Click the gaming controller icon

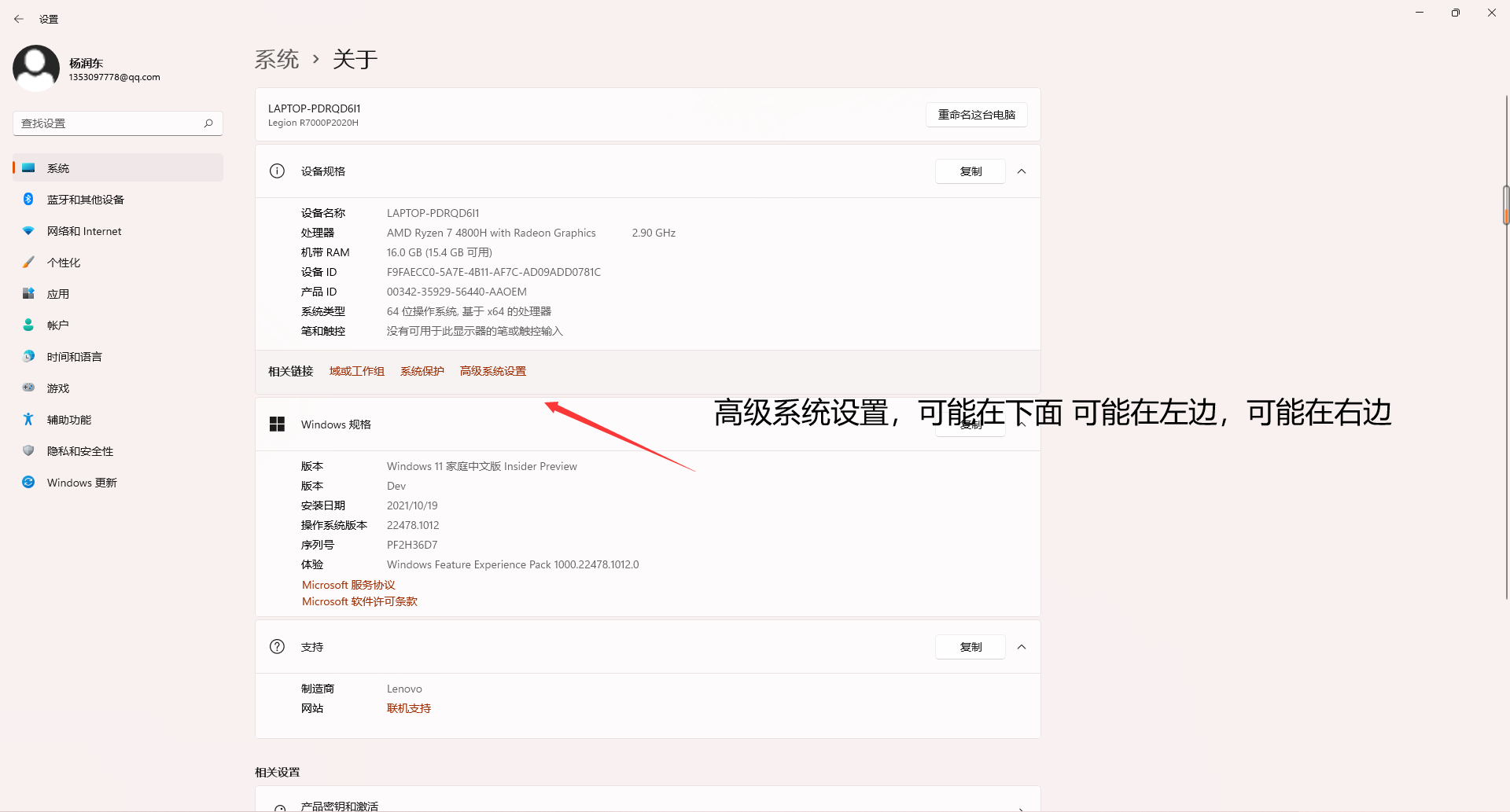[x=28, y=388]
